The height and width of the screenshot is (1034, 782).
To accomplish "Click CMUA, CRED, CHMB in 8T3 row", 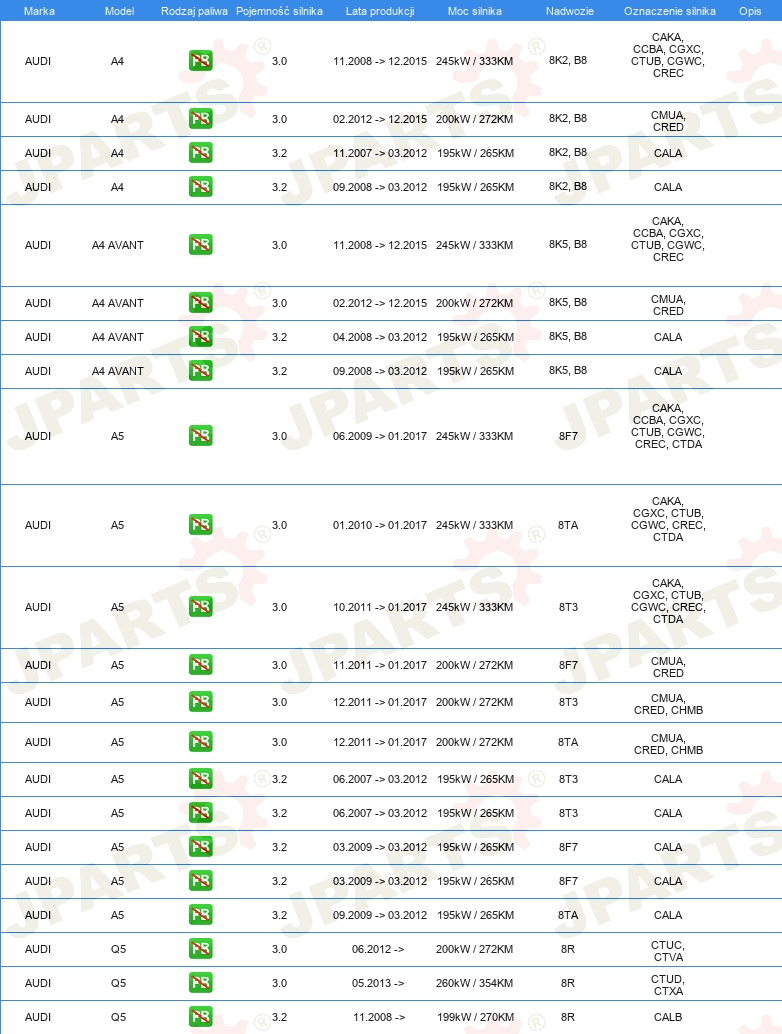I will (x=669, y=704).
